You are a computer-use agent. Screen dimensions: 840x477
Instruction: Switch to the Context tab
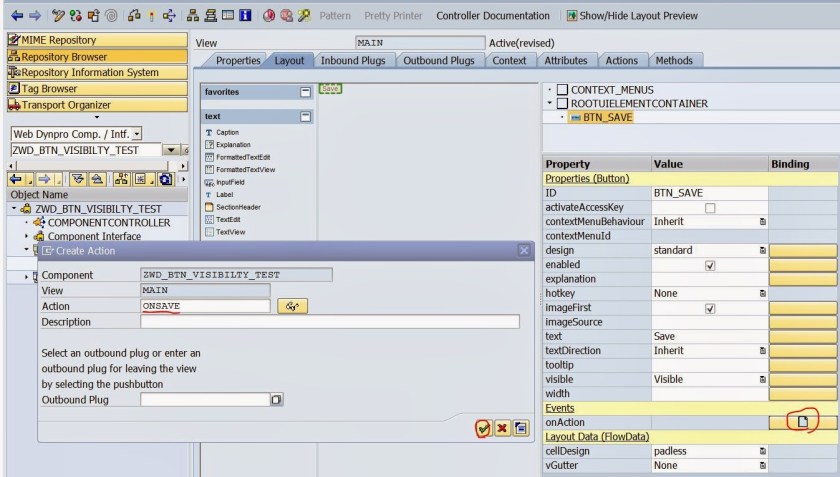[509, 61]
